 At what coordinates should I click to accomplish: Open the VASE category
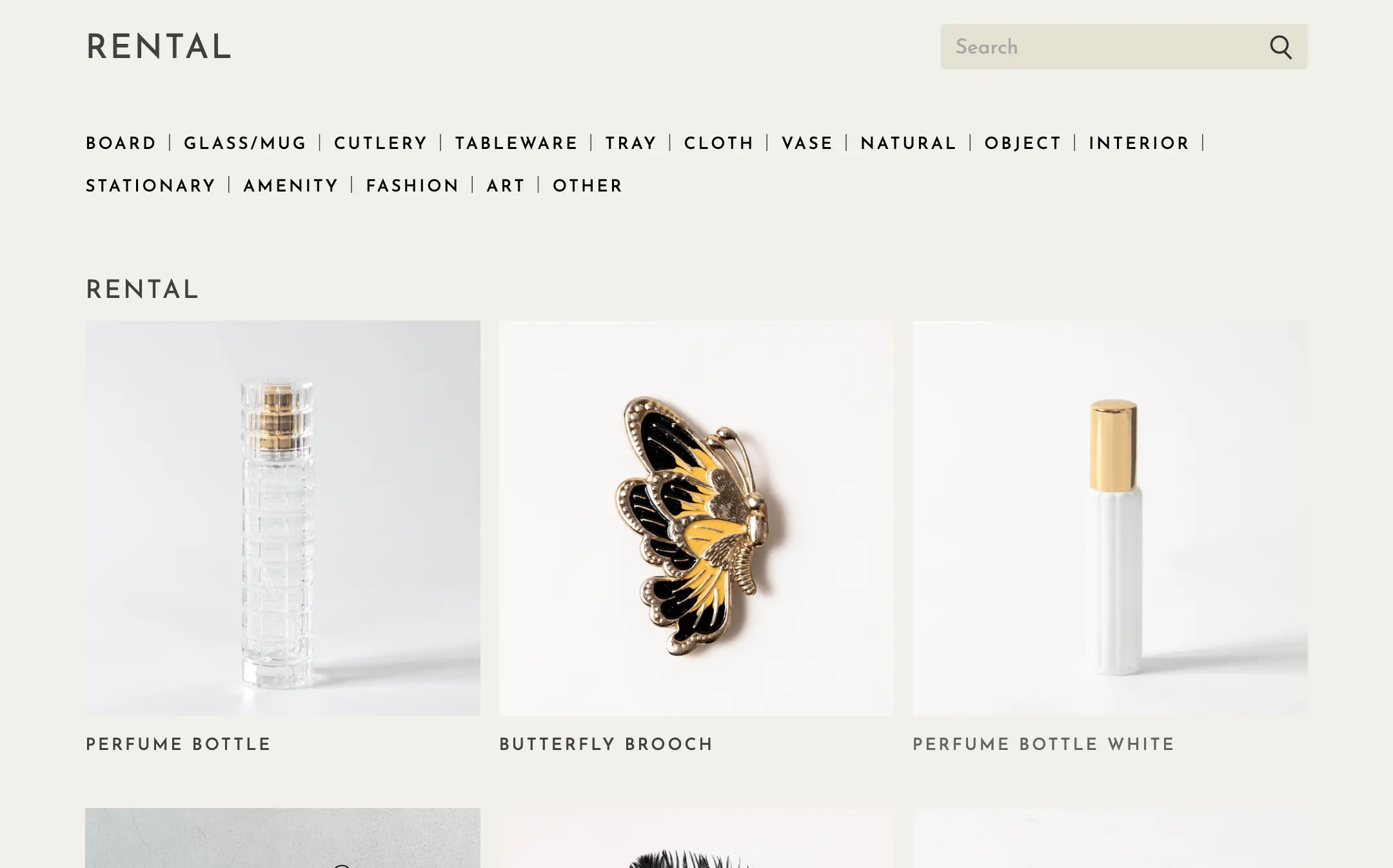click(807, 143)
